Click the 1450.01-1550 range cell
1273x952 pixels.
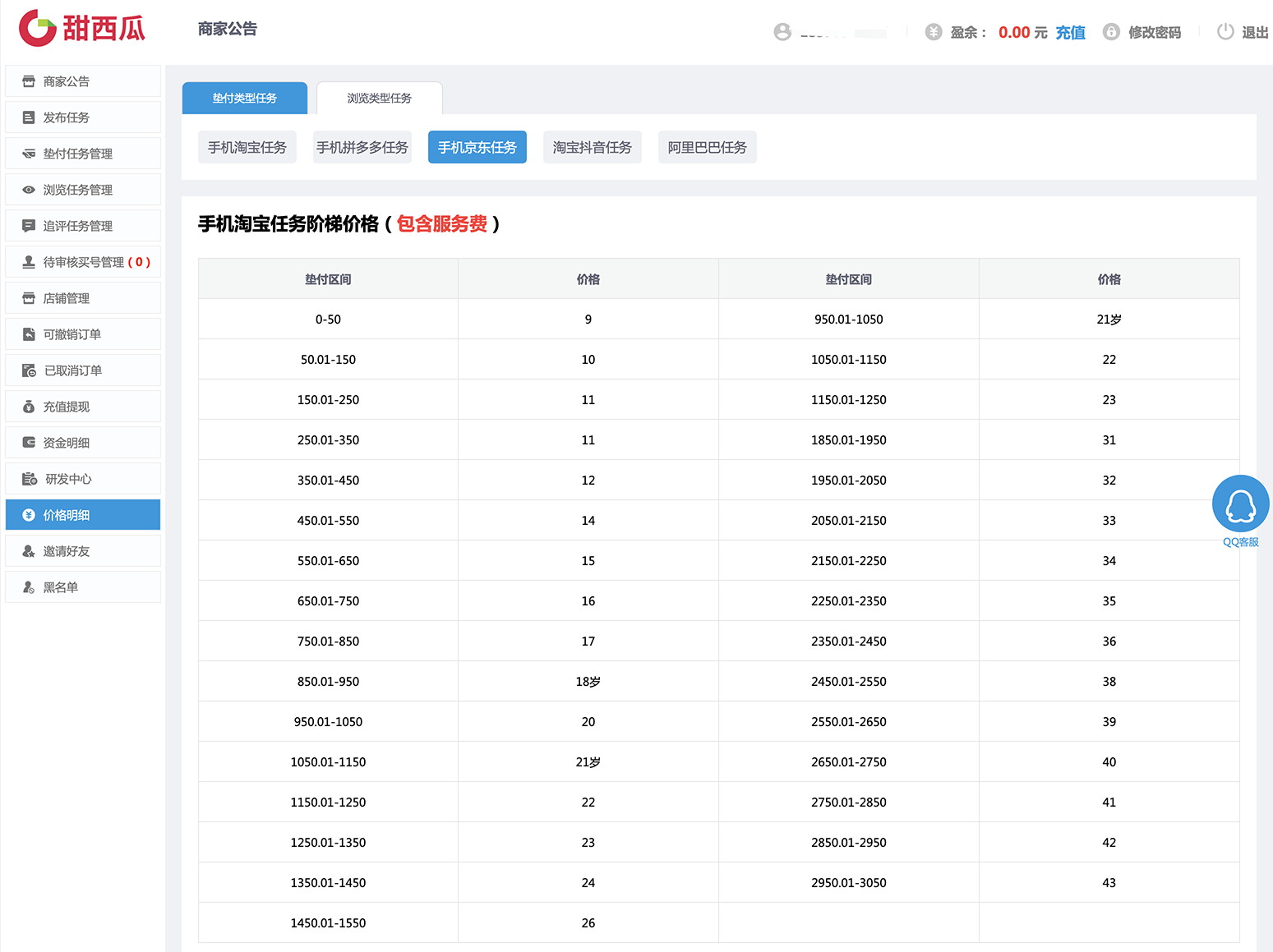click(x=328, y=923)
